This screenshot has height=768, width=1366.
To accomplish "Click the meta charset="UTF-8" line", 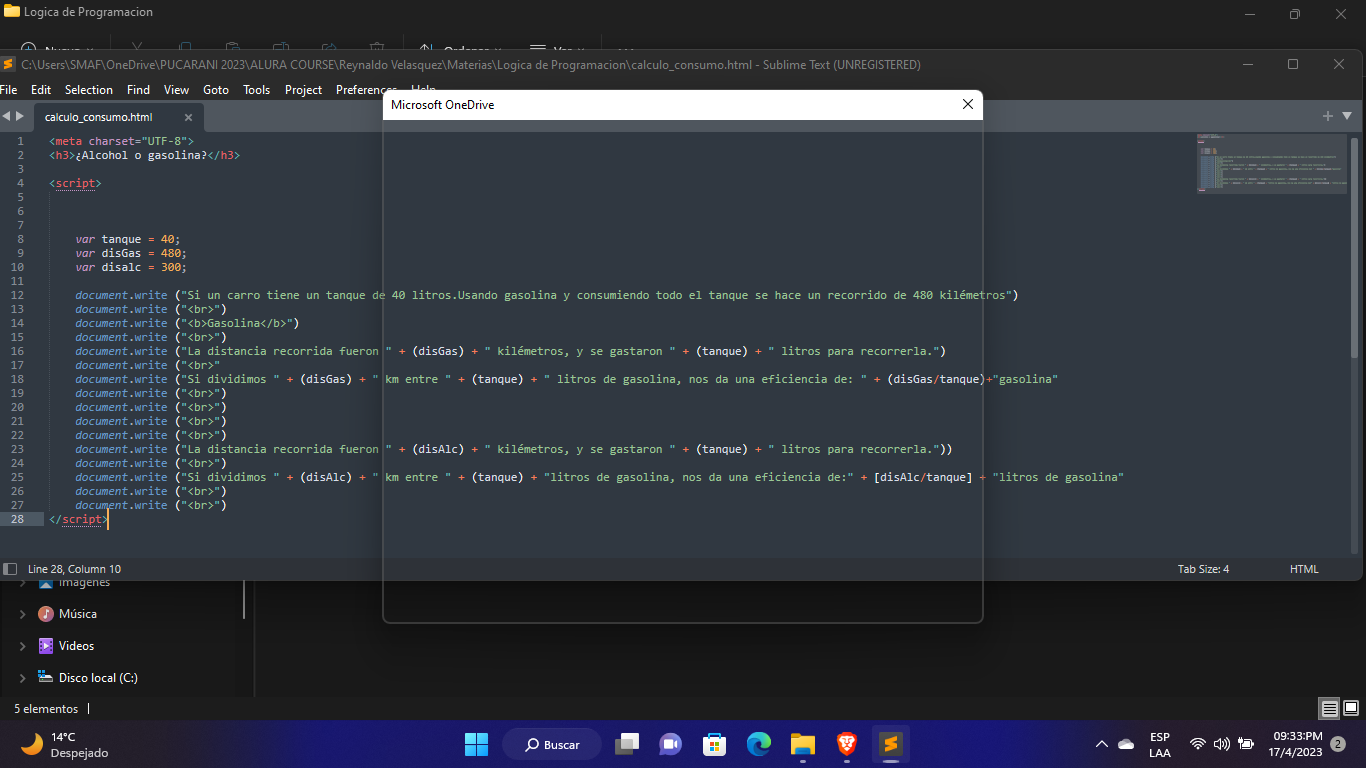I will 121,141.
